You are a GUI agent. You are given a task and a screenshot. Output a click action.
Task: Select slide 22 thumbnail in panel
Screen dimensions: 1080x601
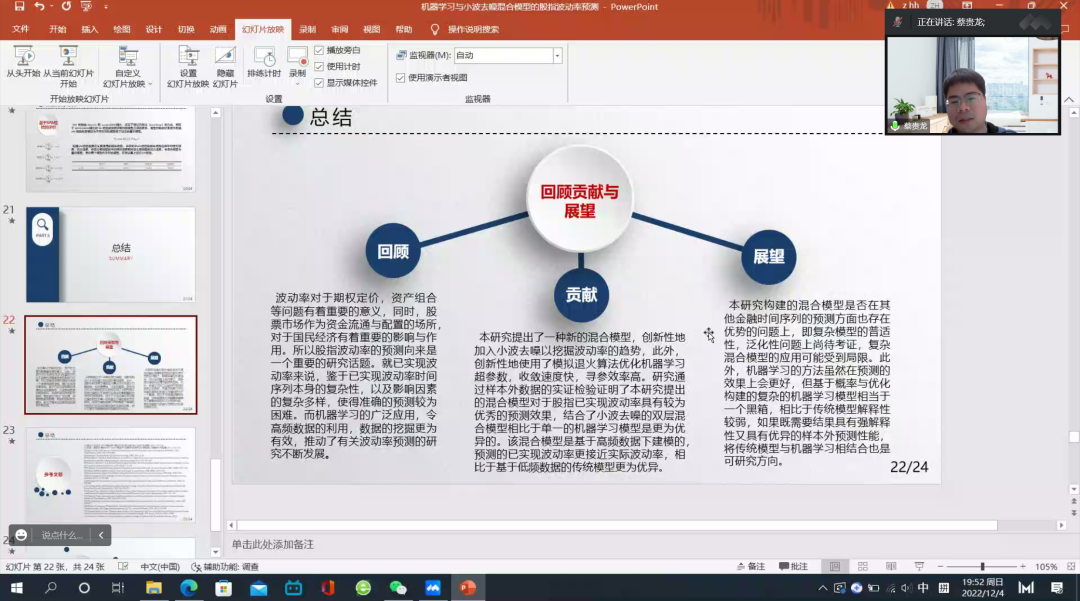pos(111,365)
